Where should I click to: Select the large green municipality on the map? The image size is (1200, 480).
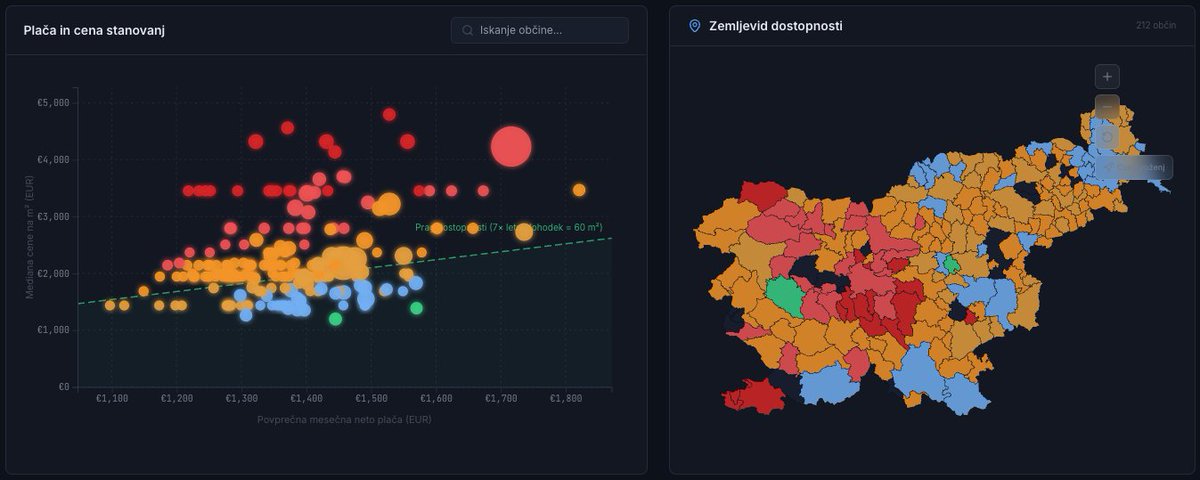coord(786,296)
